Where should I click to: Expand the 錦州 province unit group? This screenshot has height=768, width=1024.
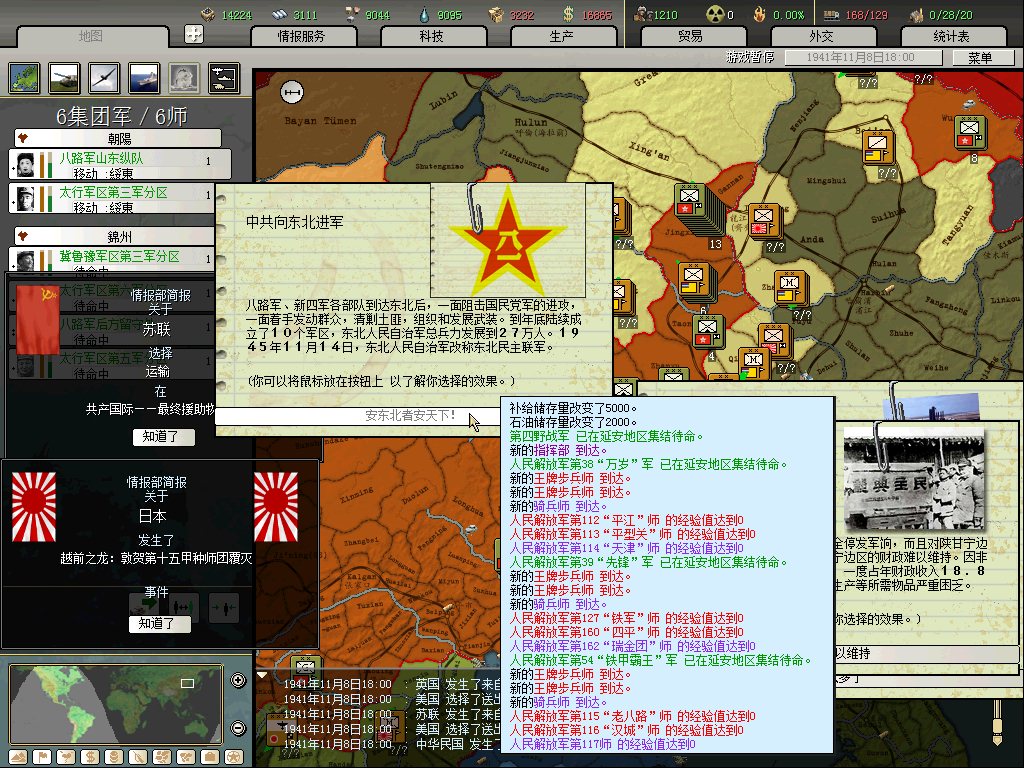coord(118,236)
